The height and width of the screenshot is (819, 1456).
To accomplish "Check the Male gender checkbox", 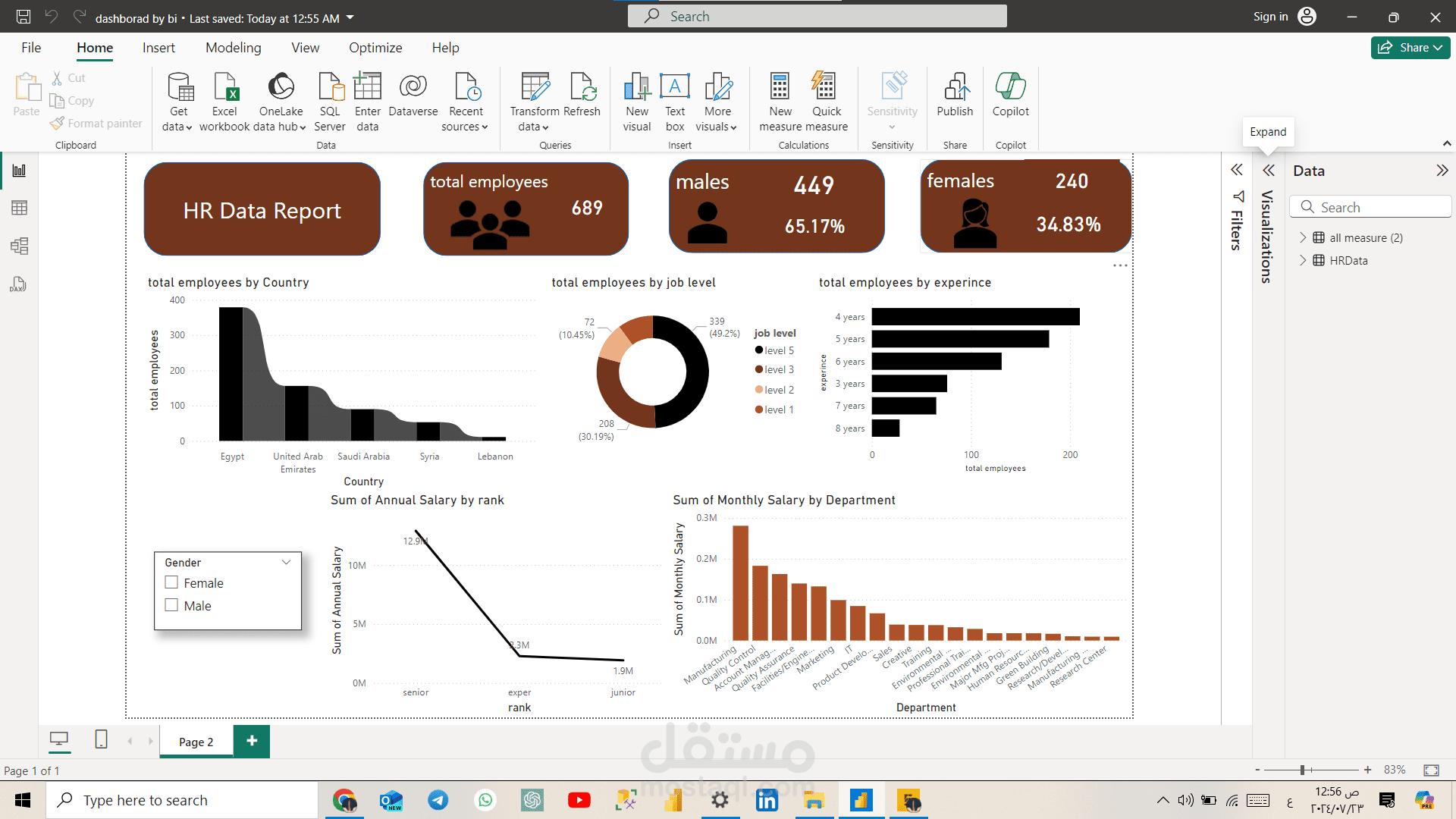I will click(x=171, y=605).
